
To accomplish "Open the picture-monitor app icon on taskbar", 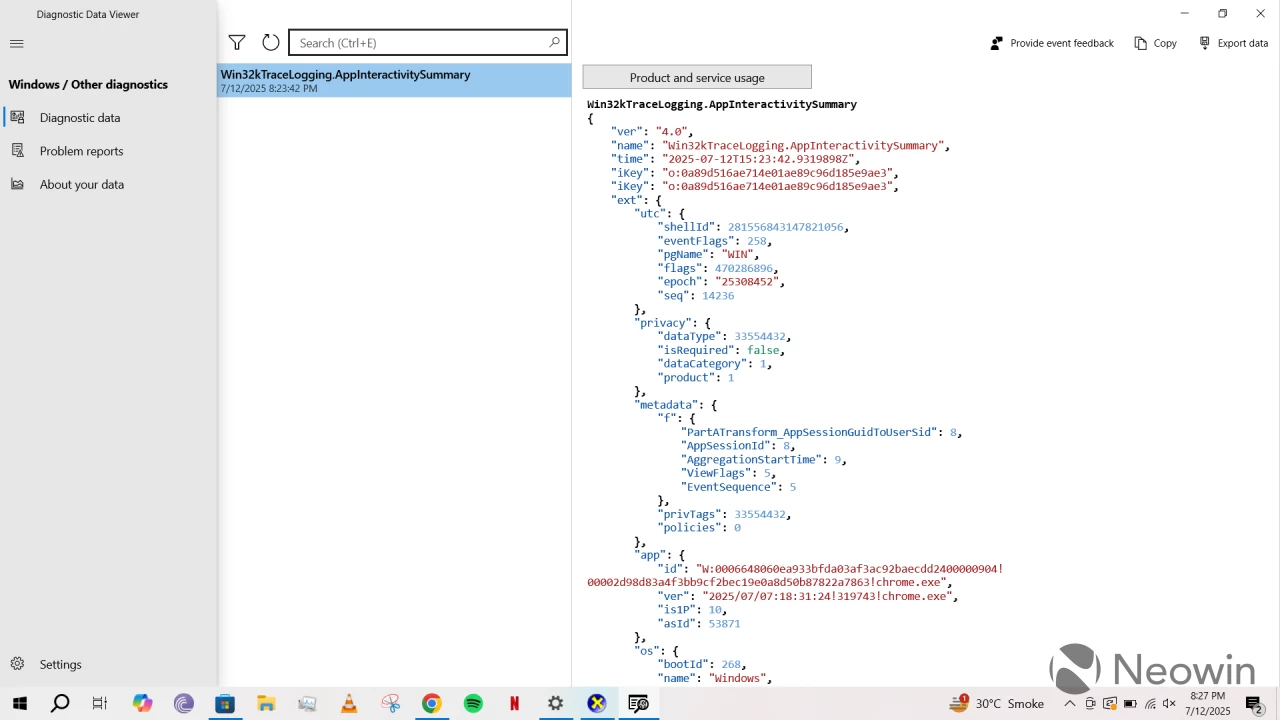I will point(307,703).
